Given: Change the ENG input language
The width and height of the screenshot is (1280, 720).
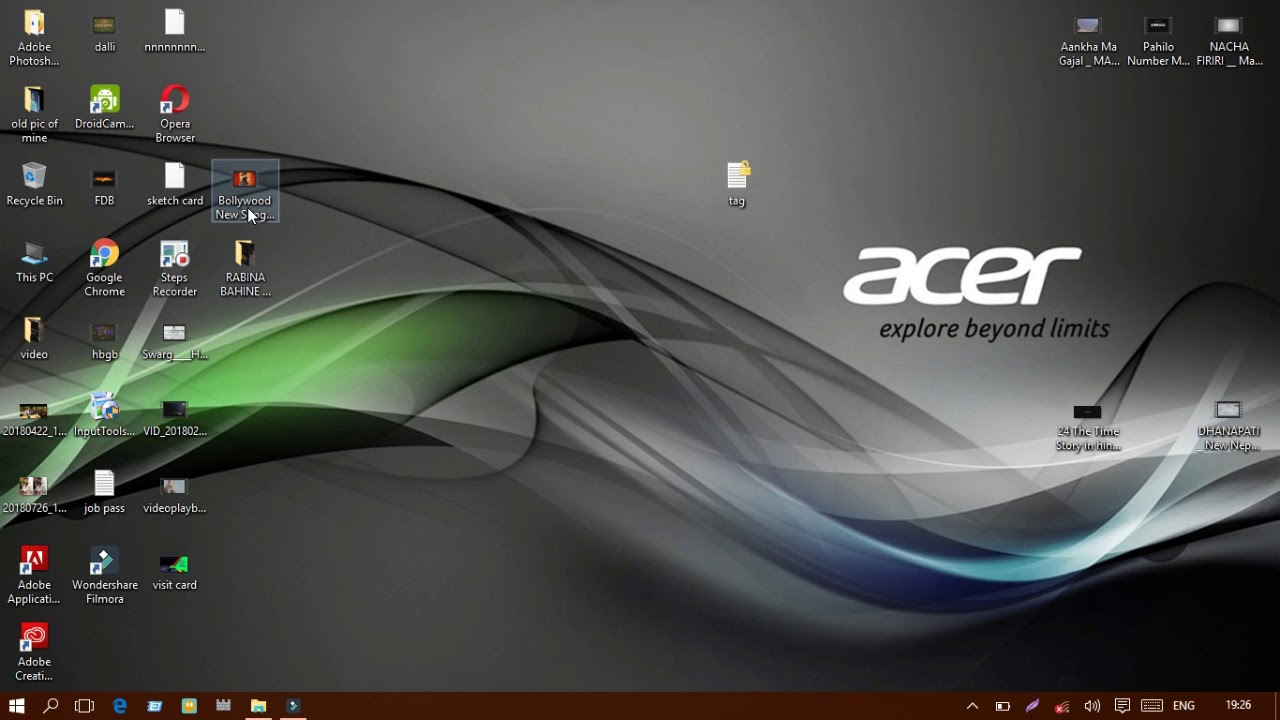Looking at the screenshot, I should (x=1184, y=706).
